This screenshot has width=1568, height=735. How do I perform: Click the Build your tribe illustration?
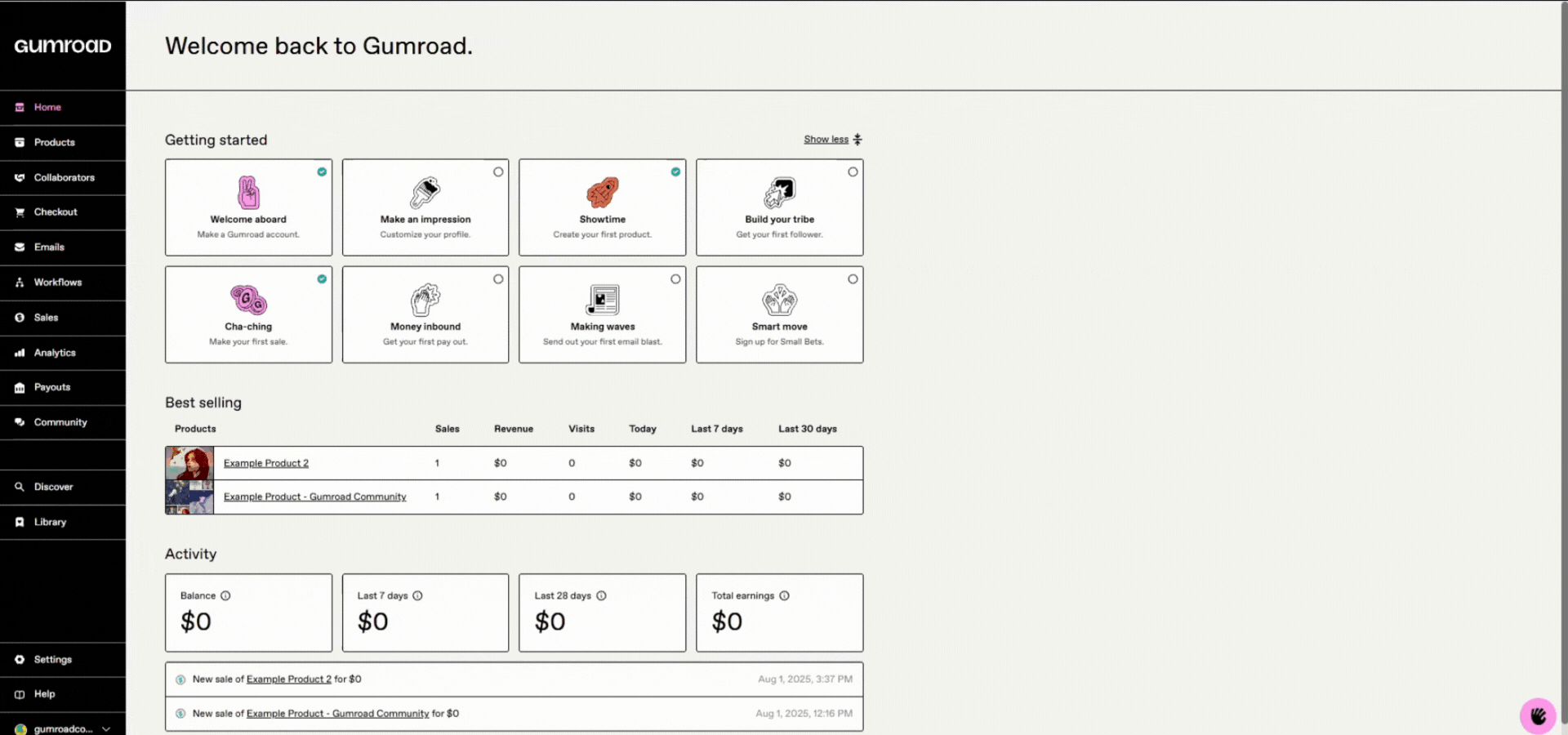780,193
